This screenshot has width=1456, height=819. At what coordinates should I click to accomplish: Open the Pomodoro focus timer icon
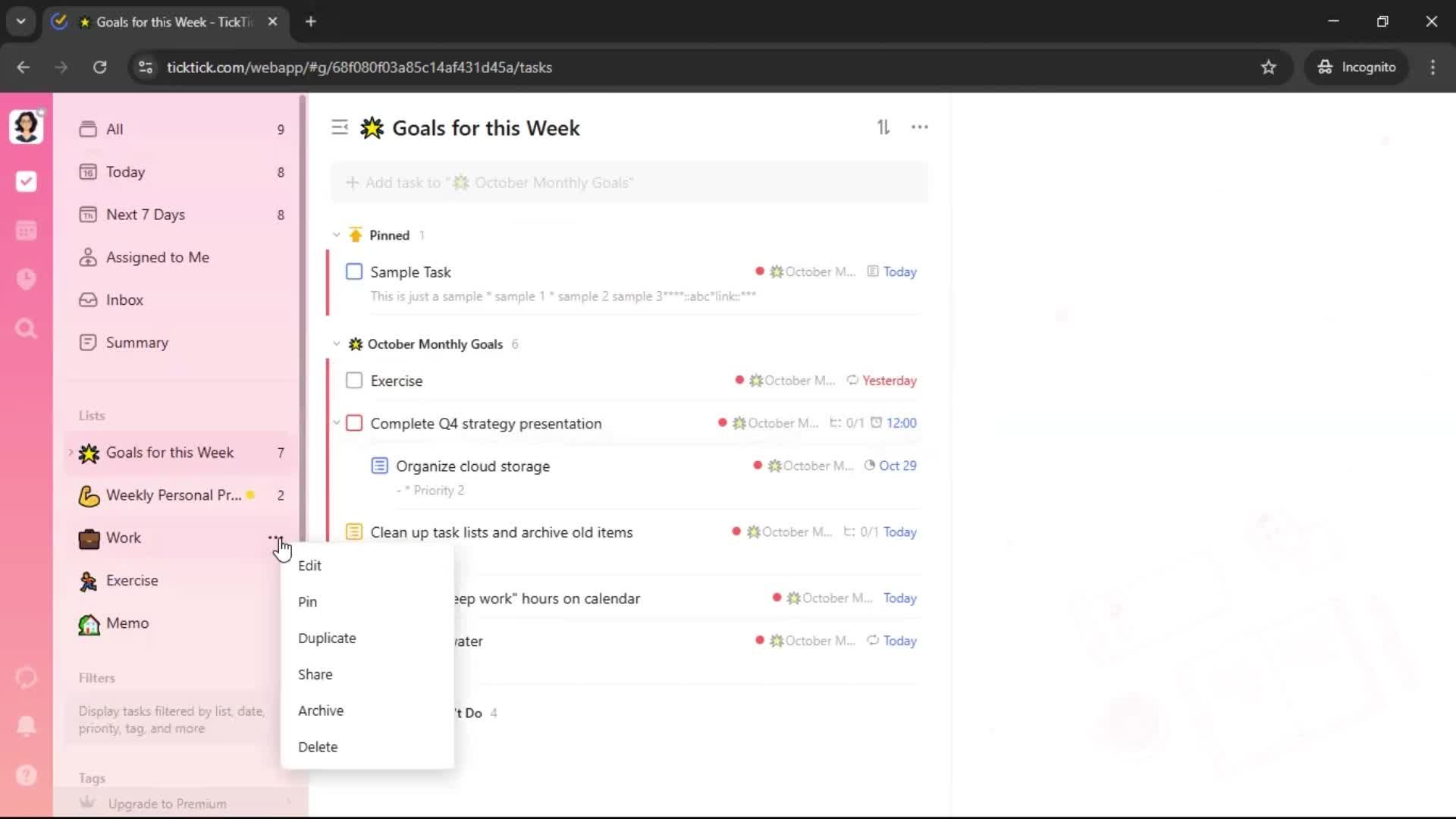click(x=27, y=279)
